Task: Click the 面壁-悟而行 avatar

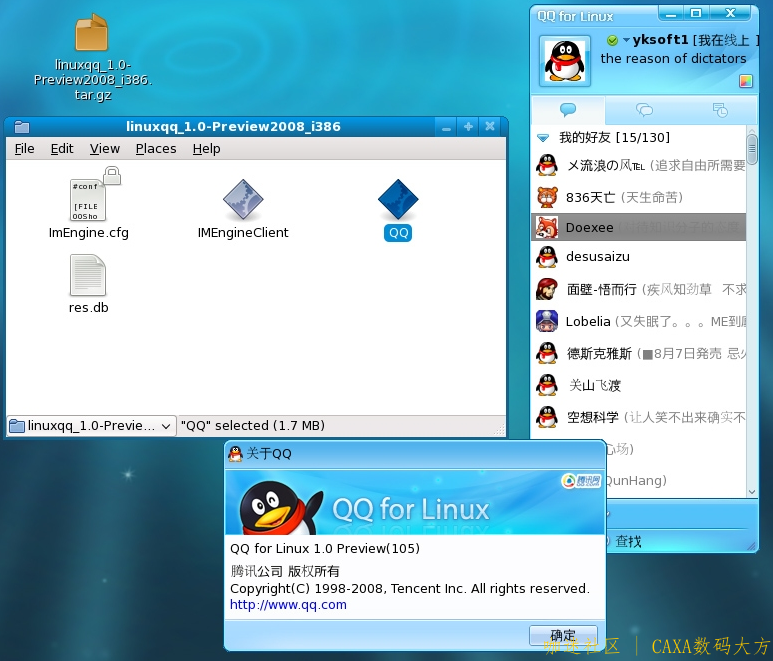Action: pyautogui.click(x=547, y=289)
